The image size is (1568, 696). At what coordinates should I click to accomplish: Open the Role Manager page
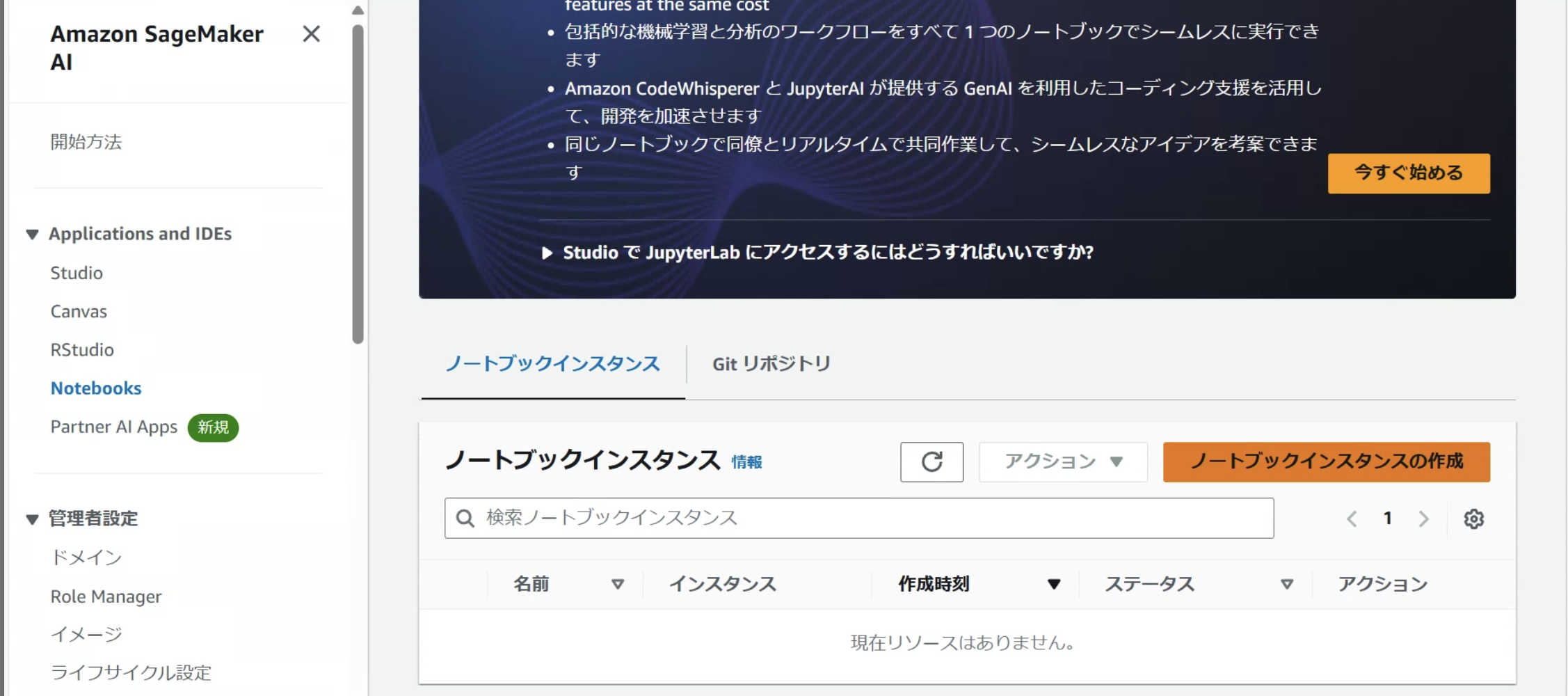coord(106,596)
